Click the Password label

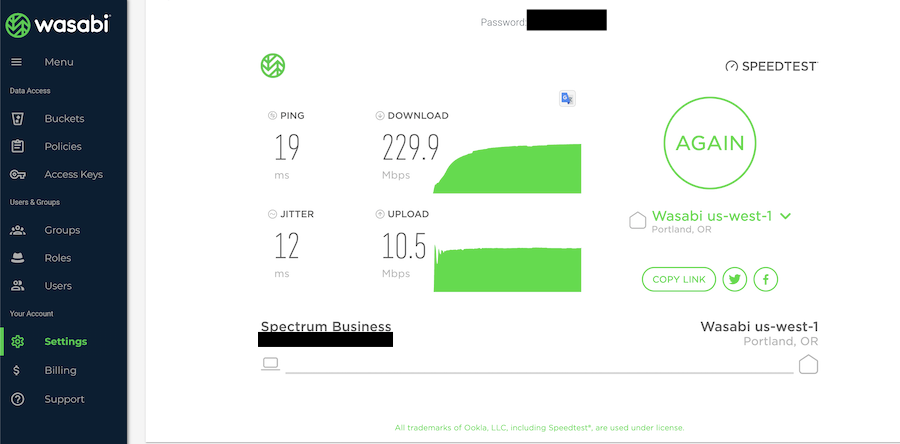[x=503, y=22]
